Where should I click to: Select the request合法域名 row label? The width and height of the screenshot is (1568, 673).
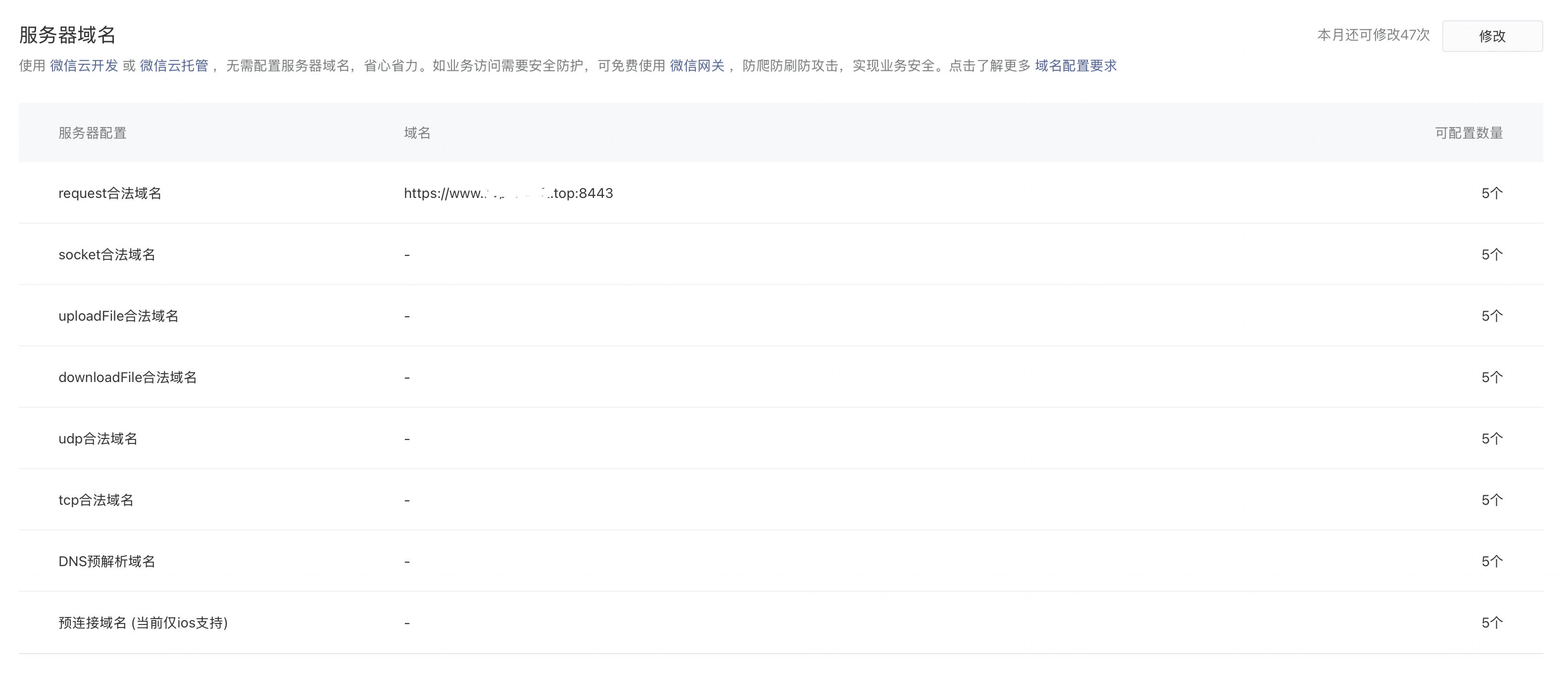coord(109,193)
